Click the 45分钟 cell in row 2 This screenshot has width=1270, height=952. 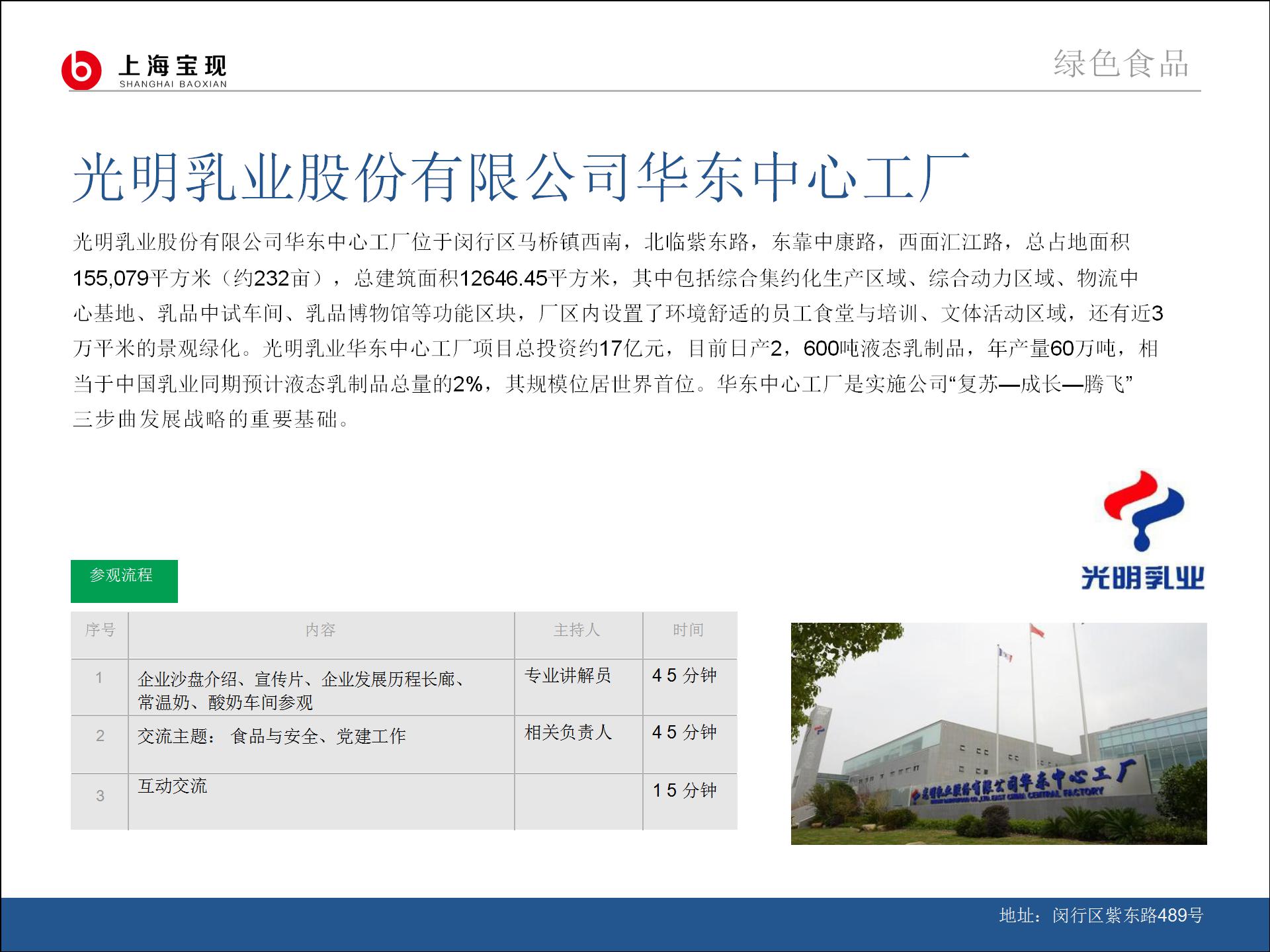coord(690,744)
